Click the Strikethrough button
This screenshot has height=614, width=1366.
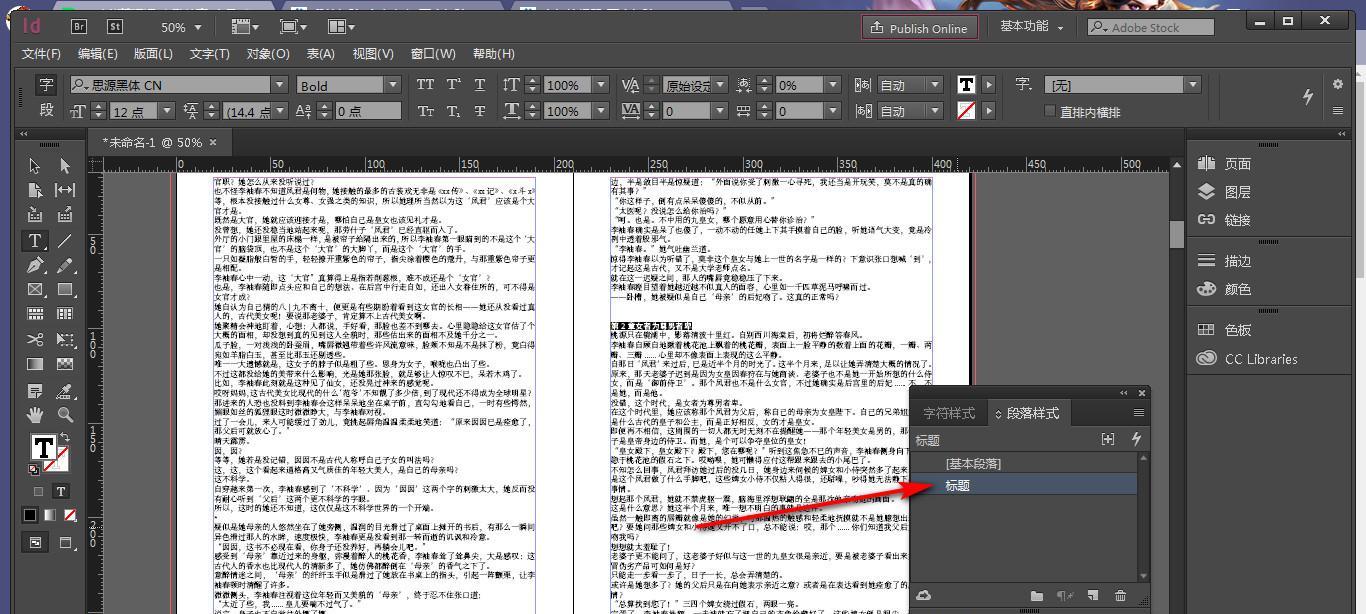[x=480, y=111]
